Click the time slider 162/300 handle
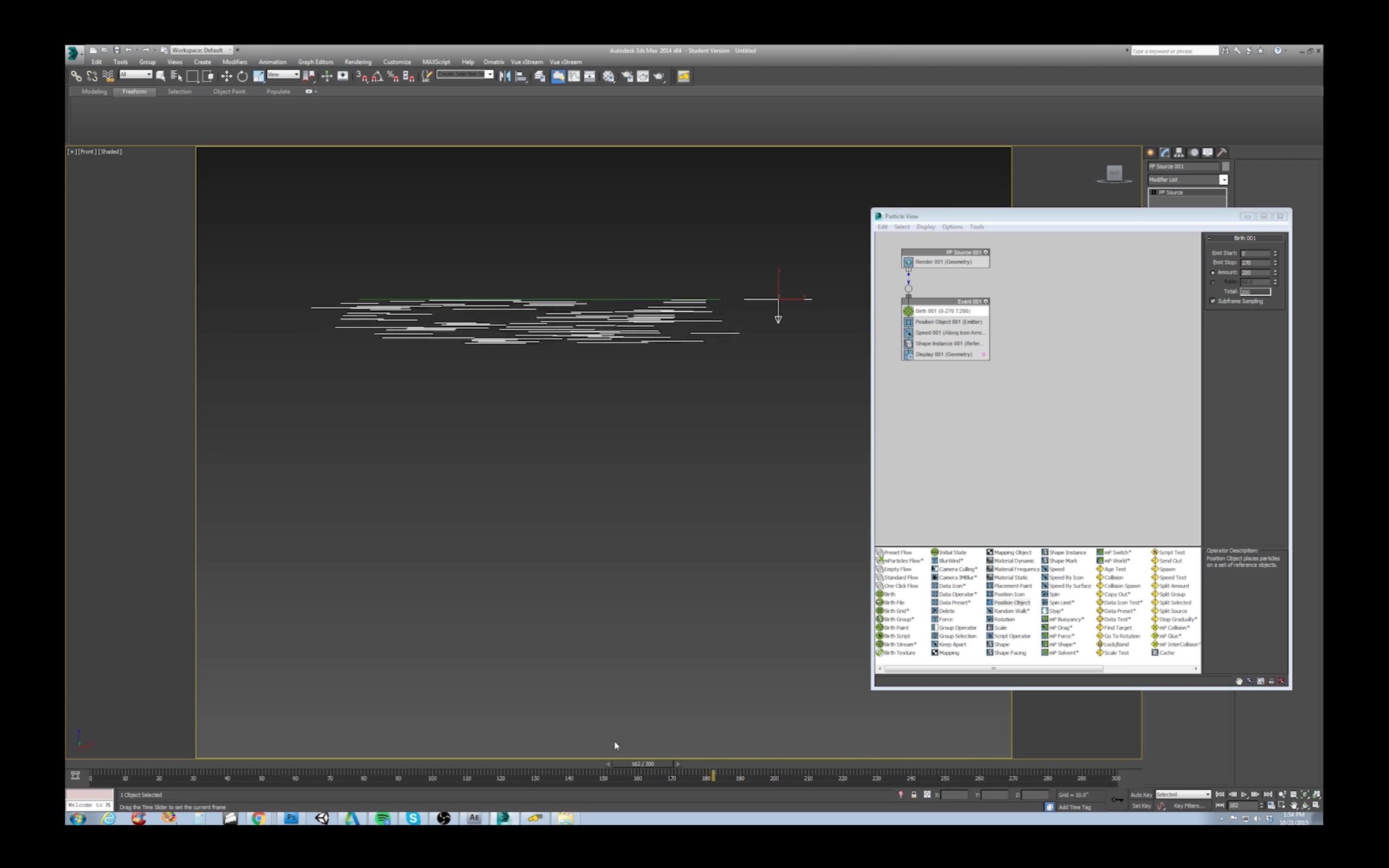Image resolution: width=1389 pixels, height=868 pixels. pos(643,764)
